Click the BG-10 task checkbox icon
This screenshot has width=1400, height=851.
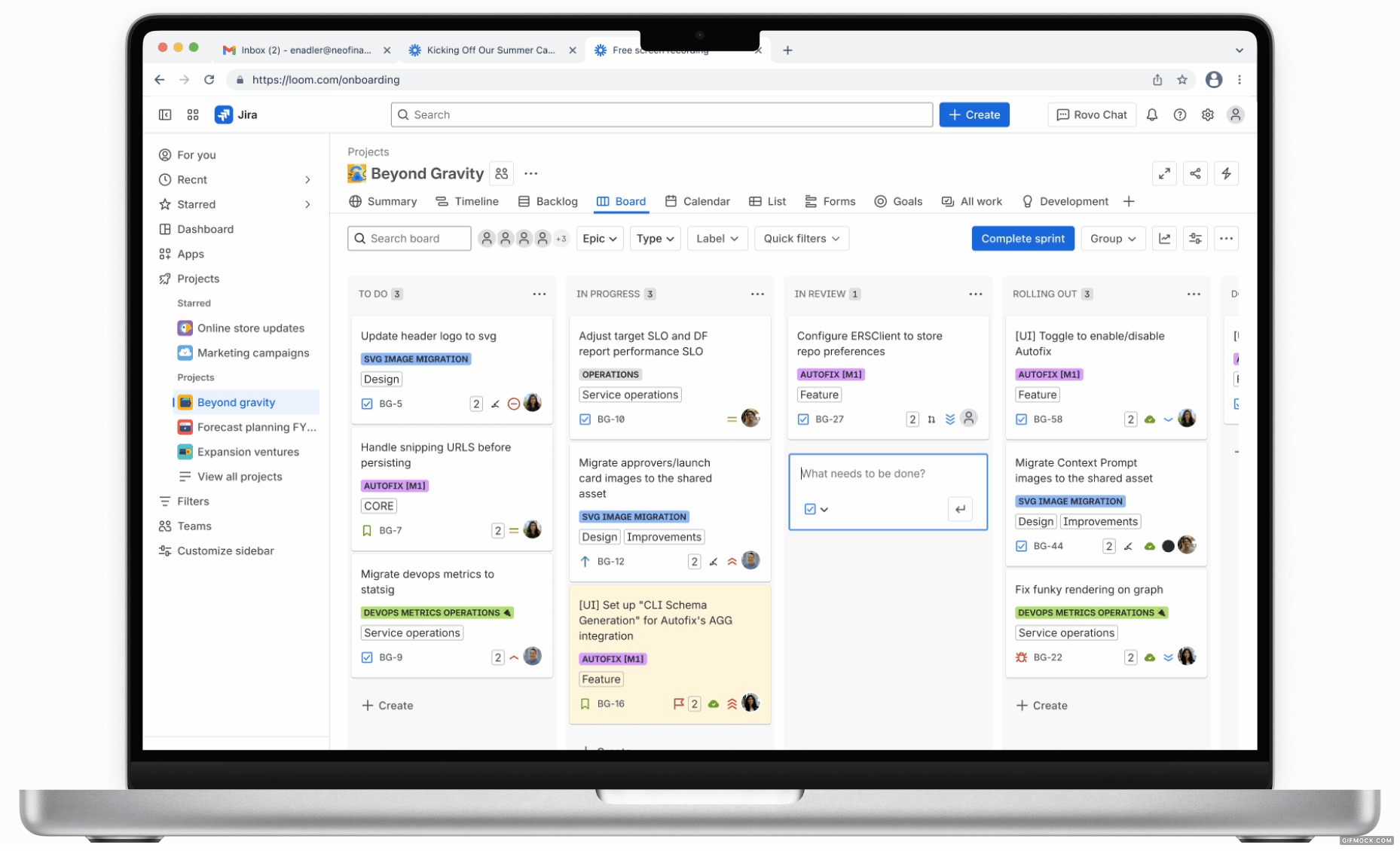585,419
